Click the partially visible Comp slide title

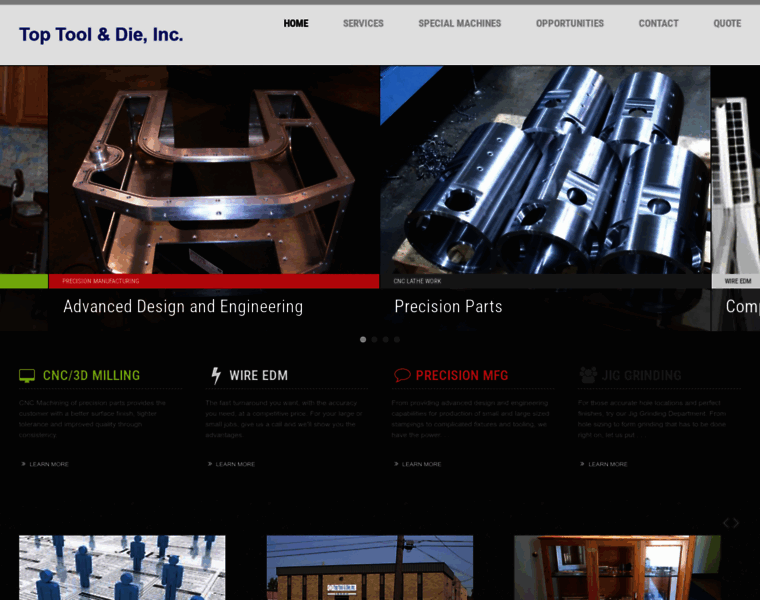[743, 306]
